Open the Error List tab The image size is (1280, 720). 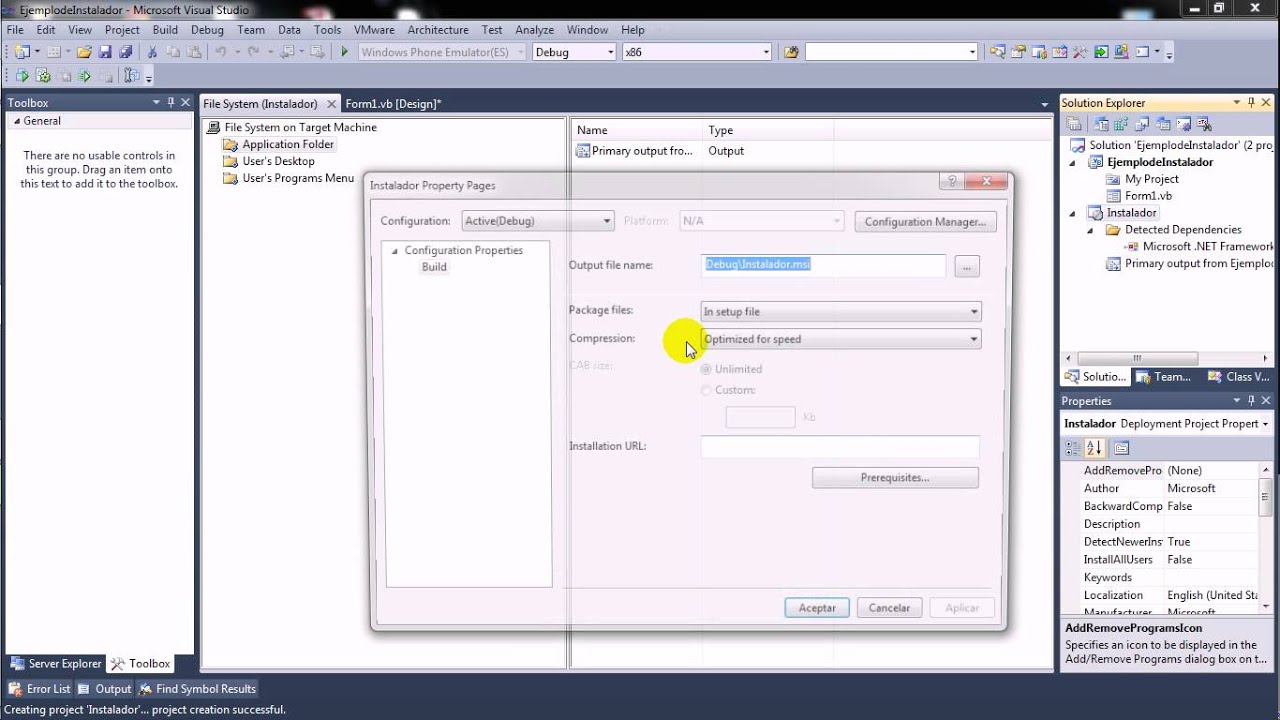pyautogui.click(x=40, y=689)
